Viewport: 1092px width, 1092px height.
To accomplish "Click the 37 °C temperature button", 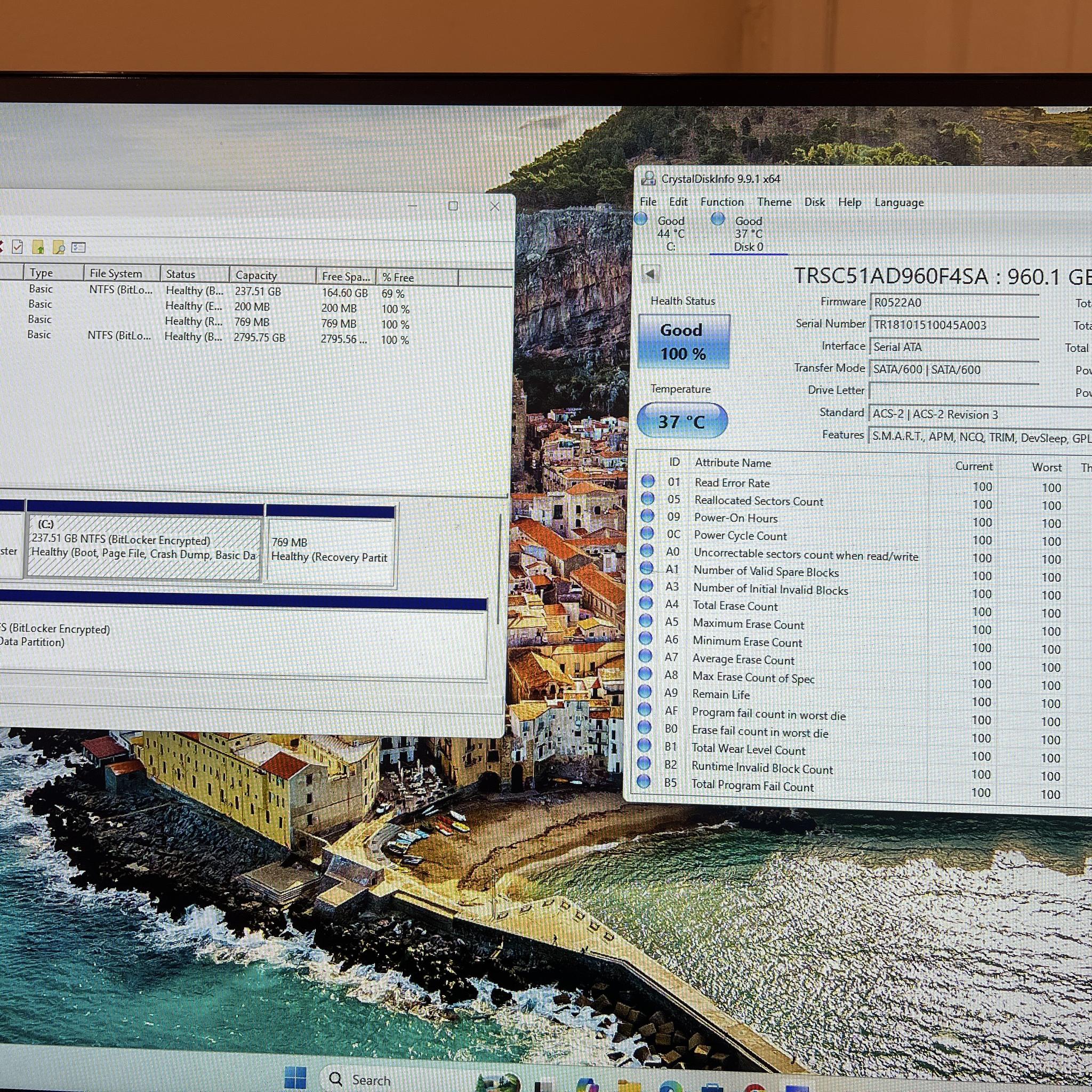I will coord(682,421).
